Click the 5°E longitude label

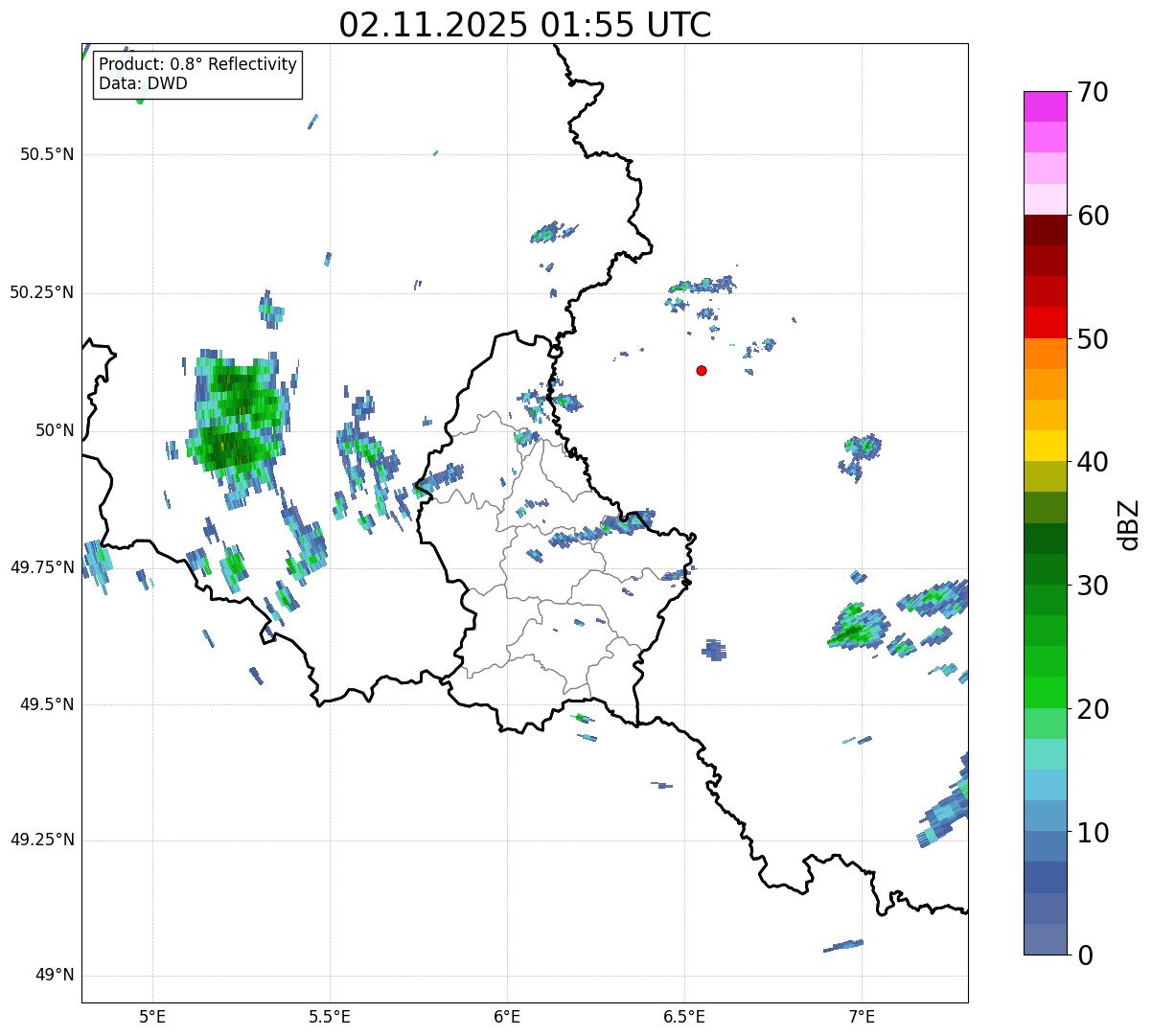(152, 1017)
